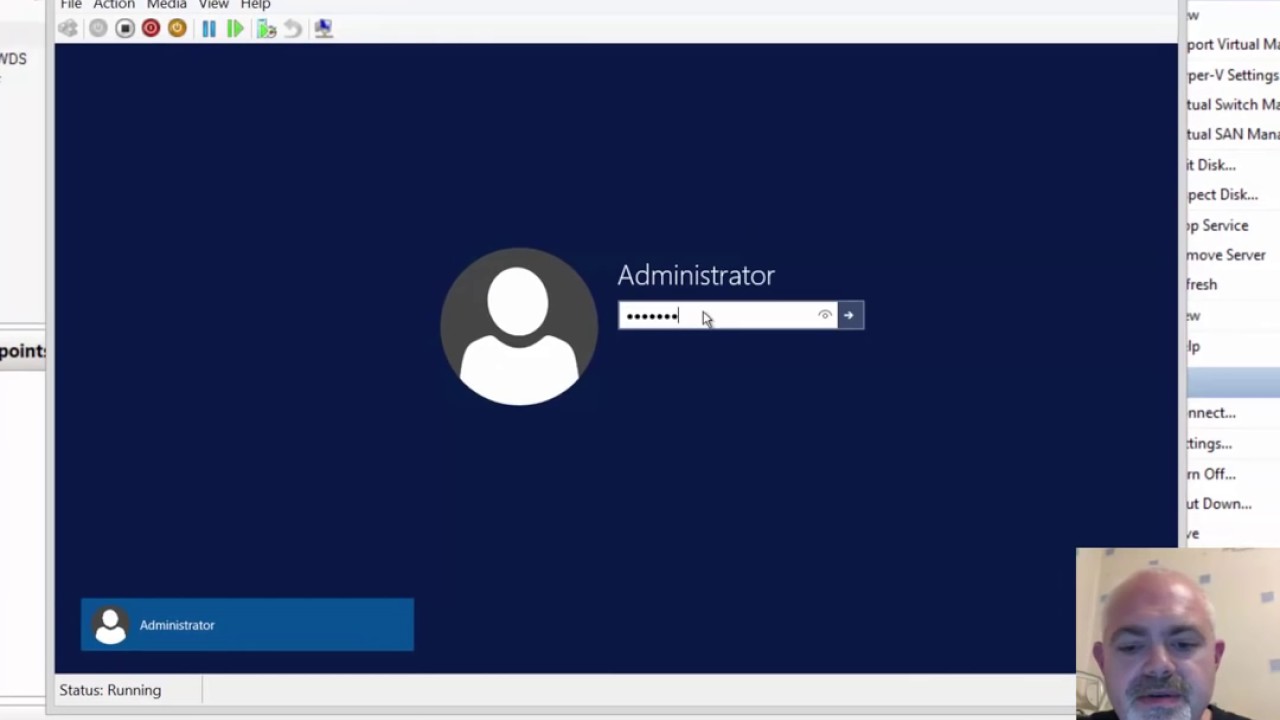Click the highlighted VM section header in actions pane
Viewport: 1280px width, 720px height.
(x=1233, y=382)
